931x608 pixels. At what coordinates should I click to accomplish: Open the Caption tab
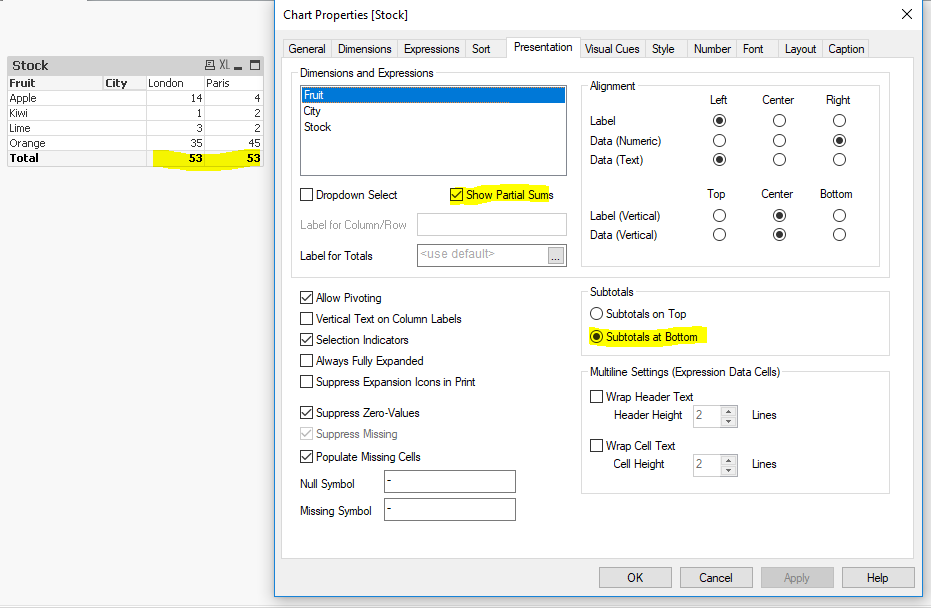pyautogui.click(x=846, y=49)
